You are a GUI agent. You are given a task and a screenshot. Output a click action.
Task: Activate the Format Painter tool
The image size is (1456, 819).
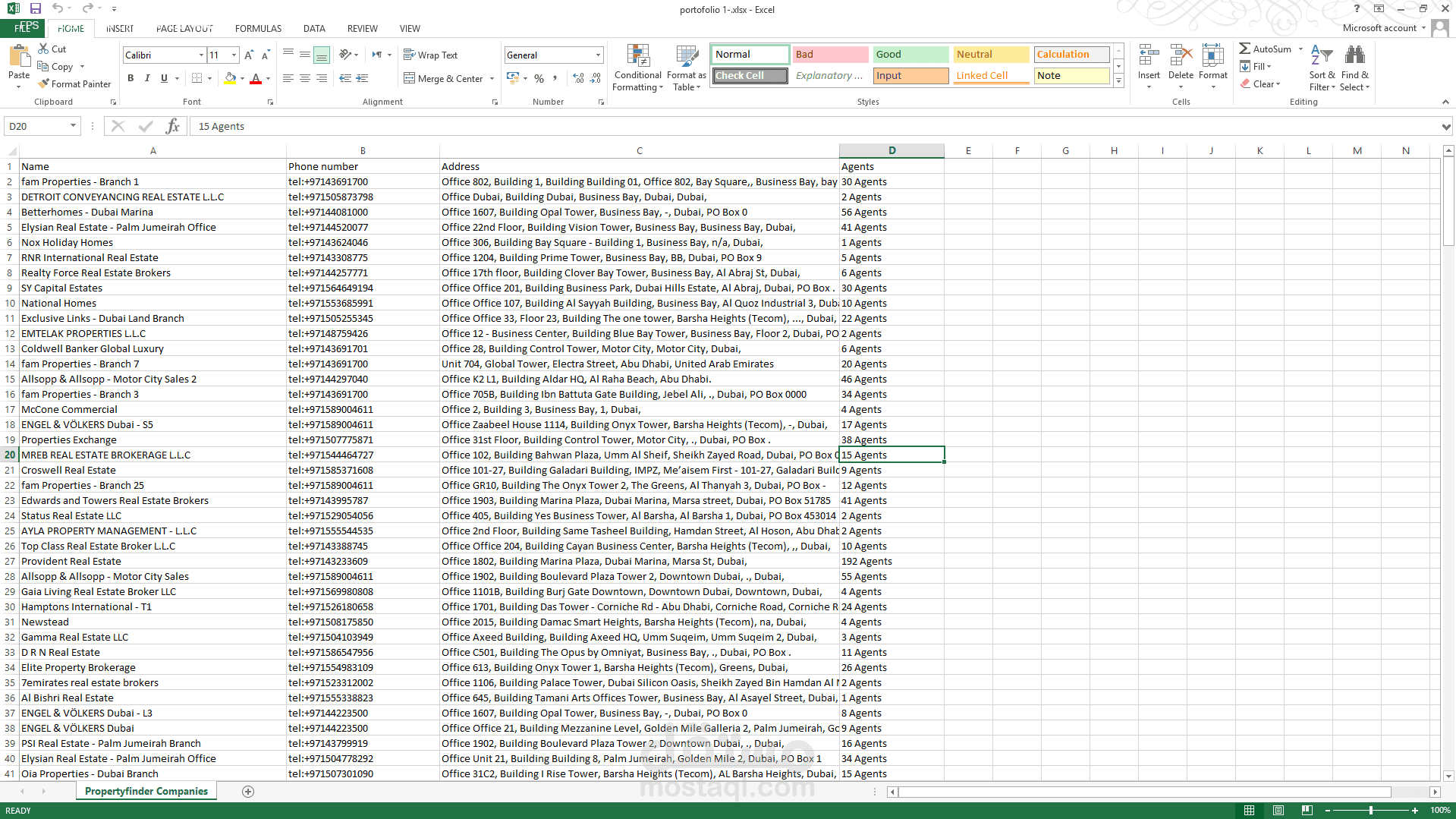point(74,83)
